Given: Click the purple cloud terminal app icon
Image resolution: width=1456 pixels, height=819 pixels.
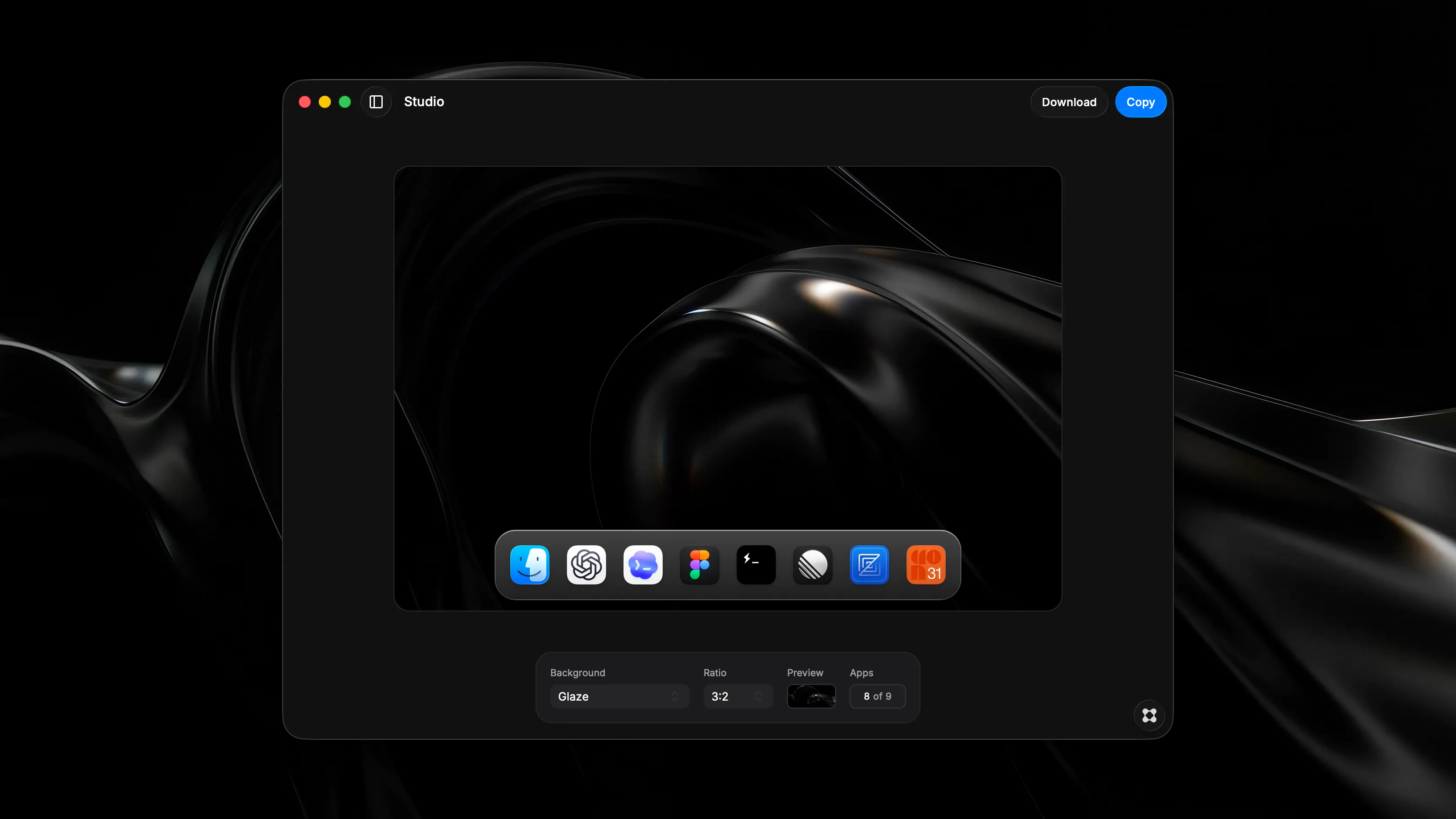Looking at the screenshot, I should [643, 564].
